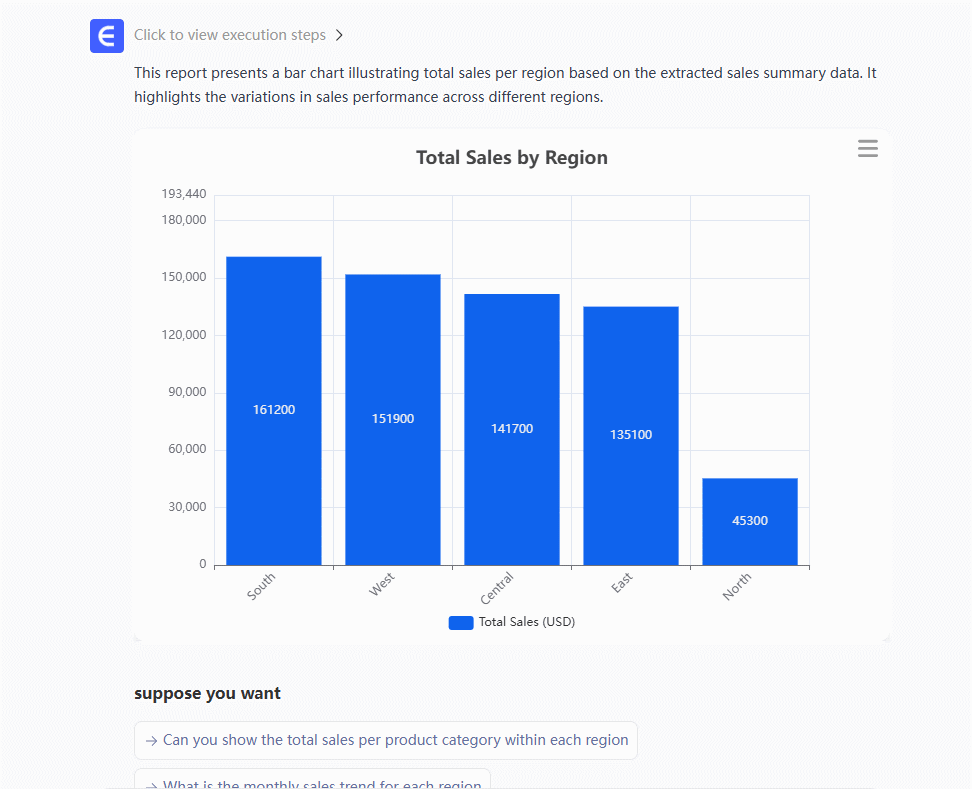This screenshot has width=972, height=789.
Task: Choose the monthly sales trend suggestion
Action: pos(321,781)
